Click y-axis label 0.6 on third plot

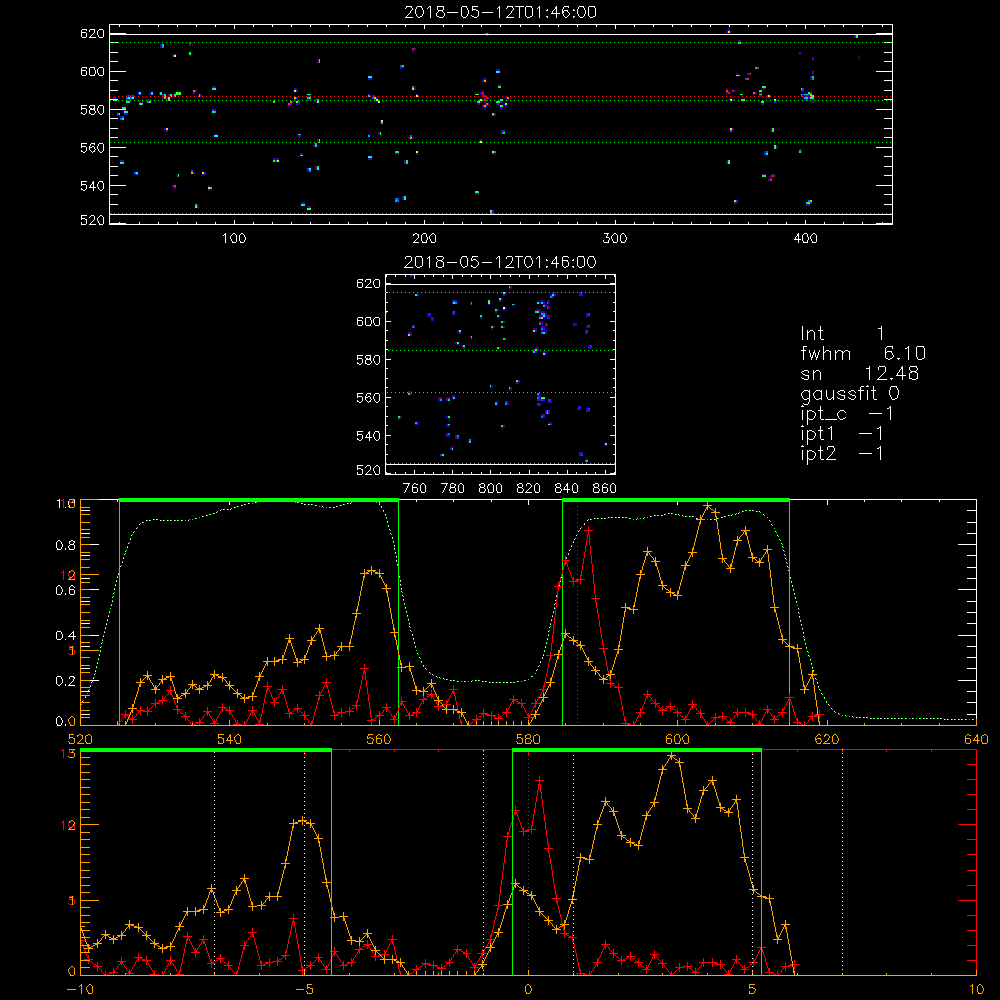tap(66, 591)
